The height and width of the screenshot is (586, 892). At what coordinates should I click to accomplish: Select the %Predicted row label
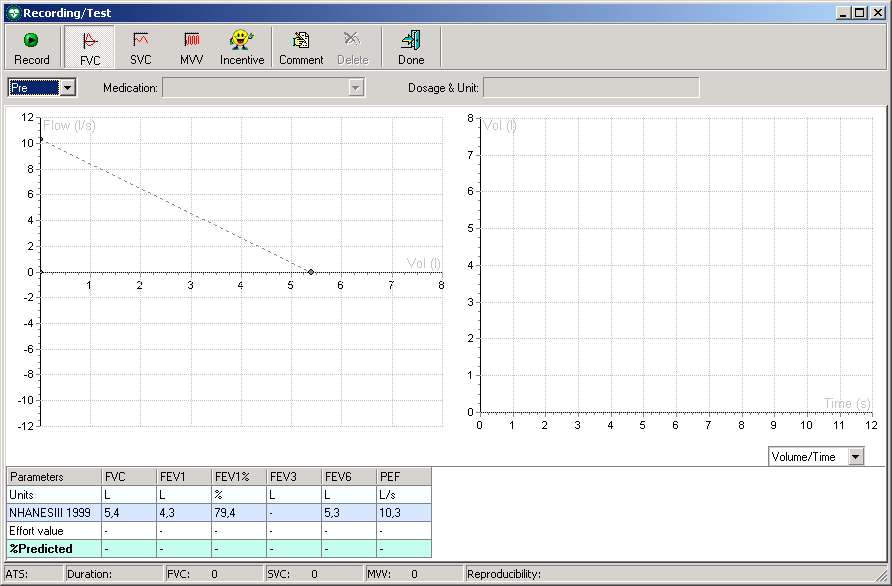coord(54,549)
